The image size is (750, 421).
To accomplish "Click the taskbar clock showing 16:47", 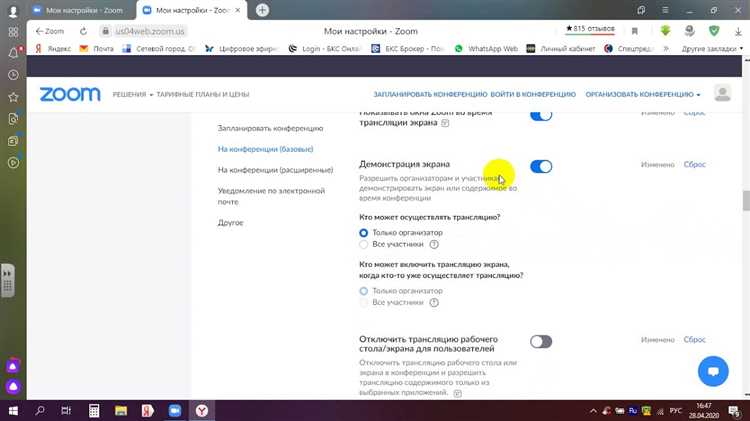I will tap(704, 410).
